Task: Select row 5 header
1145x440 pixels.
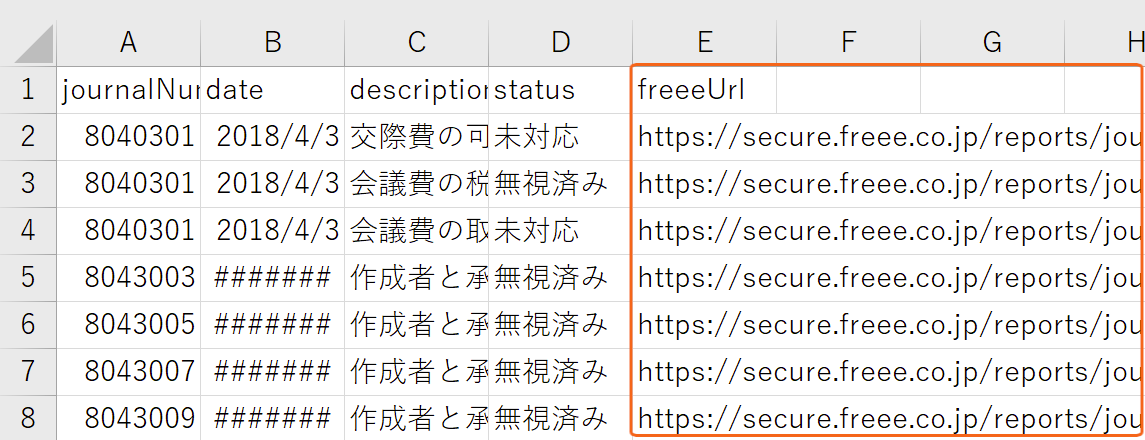Action: pos(28,278)
